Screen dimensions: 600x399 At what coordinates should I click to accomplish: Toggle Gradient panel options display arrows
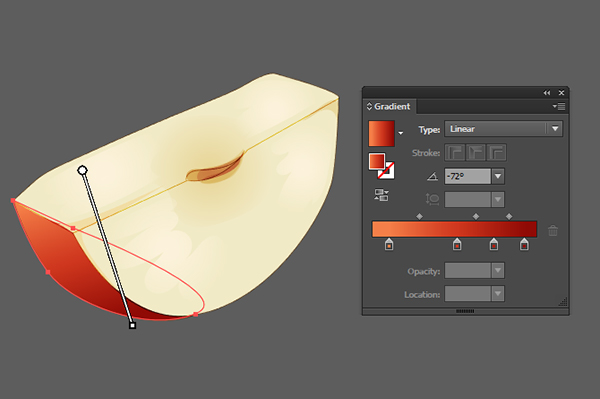pos(369,106)
